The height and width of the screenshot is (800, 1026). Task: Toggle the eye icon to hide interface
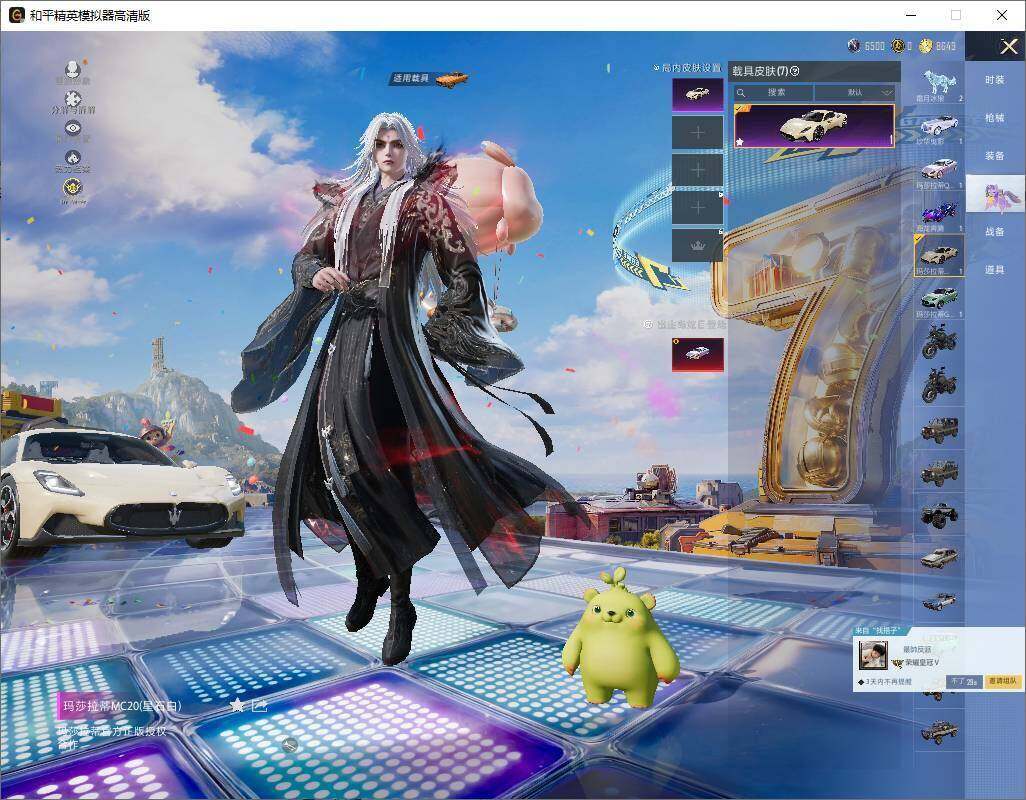pos(73,128)
